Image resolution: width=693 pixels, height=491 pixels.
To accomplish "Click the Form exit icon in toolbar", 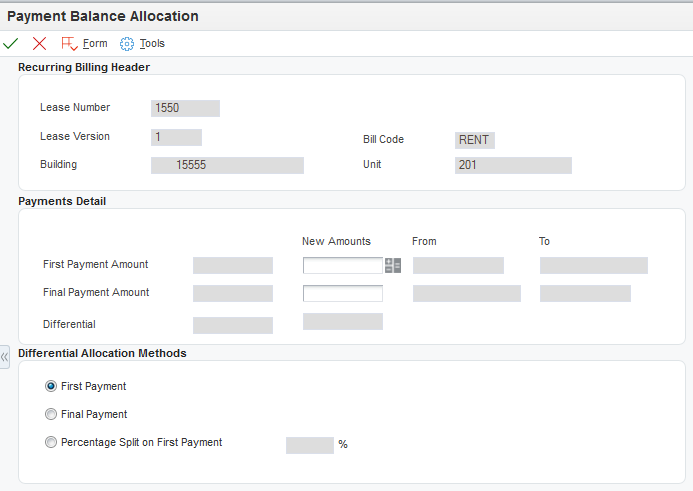I will click(x=69, y=44).
